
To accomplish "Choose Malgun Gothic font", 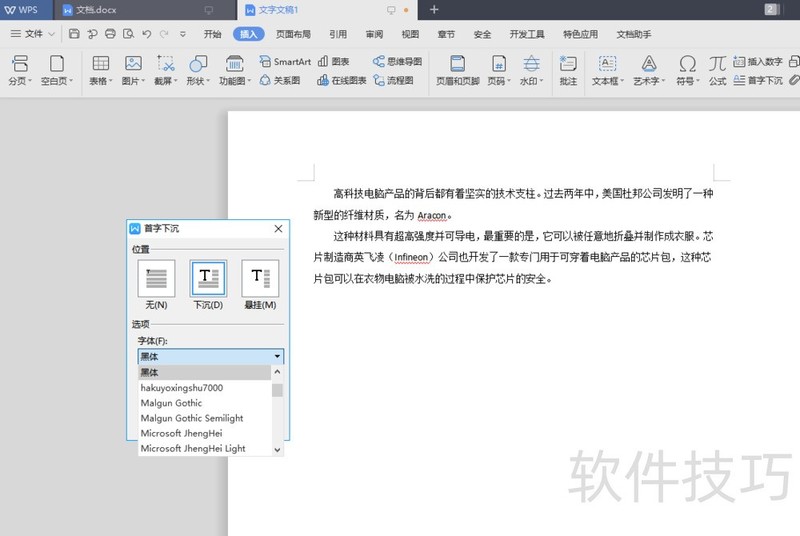I will point(205,403).
